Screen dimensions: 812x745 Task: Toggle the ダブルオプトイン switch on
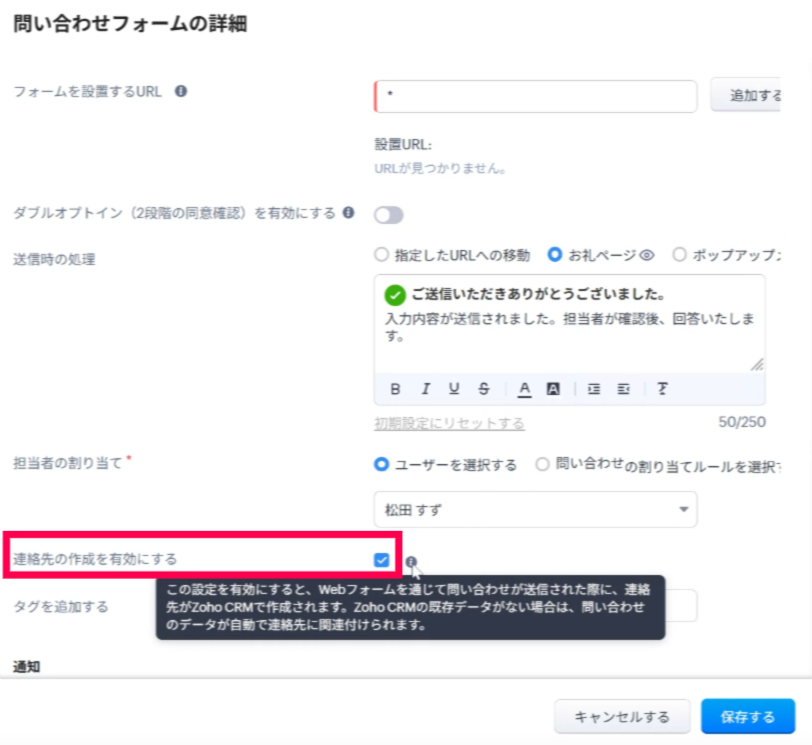[388, 215]
